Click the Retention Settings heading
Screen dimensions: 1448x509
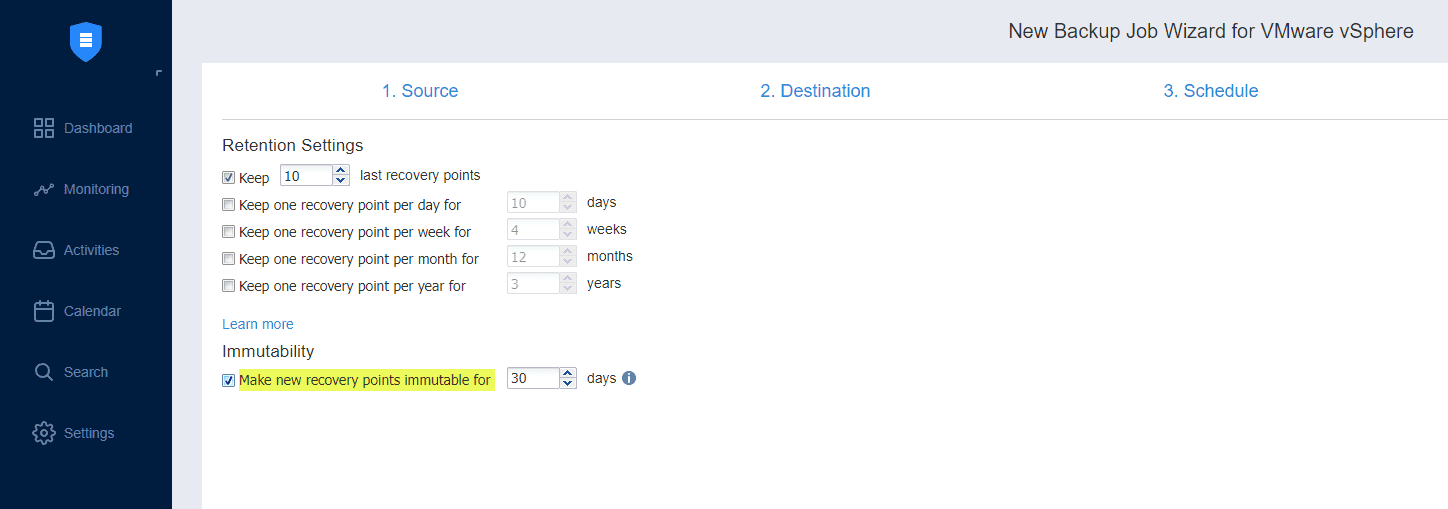(x=293, y=145)
